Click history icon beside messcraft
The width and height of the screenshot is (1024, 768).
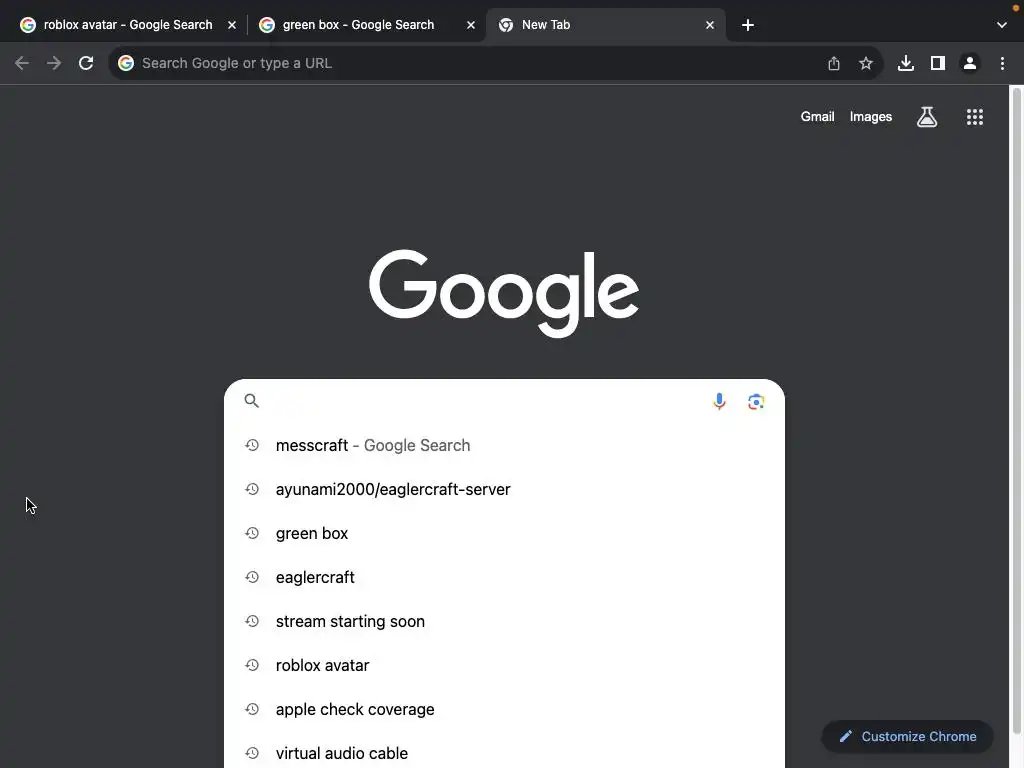[252, 445]
